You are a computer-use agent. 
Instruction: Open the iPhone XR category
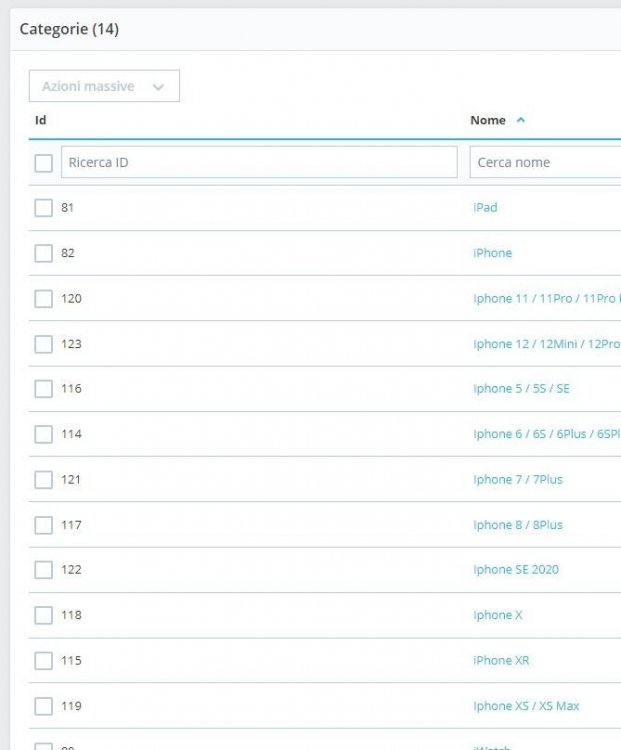[x=501, y=660]
